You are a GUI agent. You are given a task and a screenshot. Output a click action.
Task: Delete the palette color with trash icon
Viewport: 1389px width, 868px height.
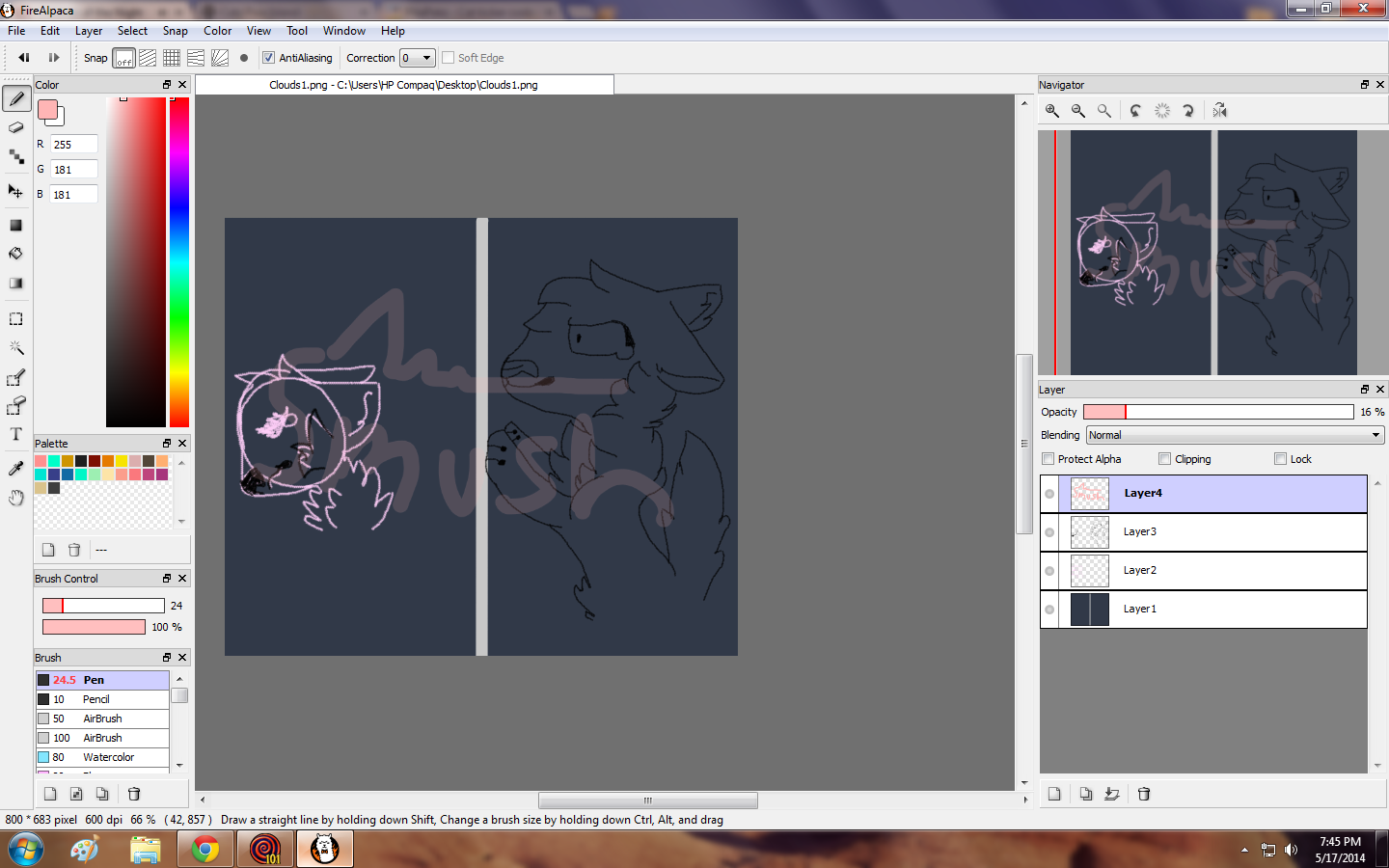pyautogui.click(x=74, y=550)
